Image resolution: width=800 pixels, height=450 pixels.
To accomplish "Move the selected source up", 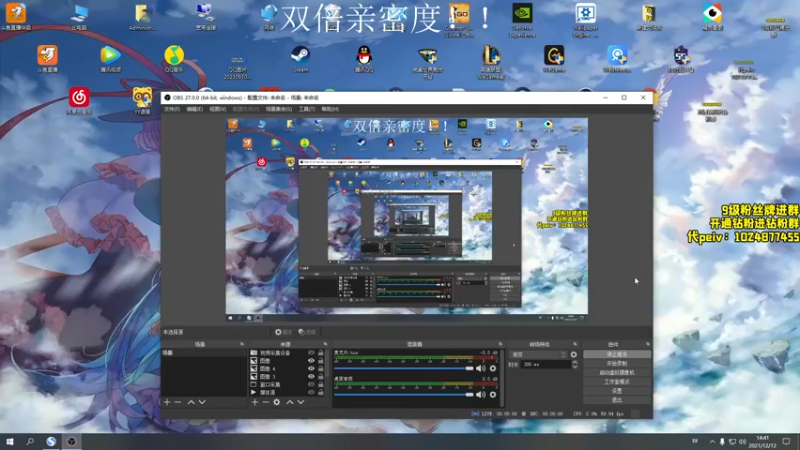I will point(290,402).
